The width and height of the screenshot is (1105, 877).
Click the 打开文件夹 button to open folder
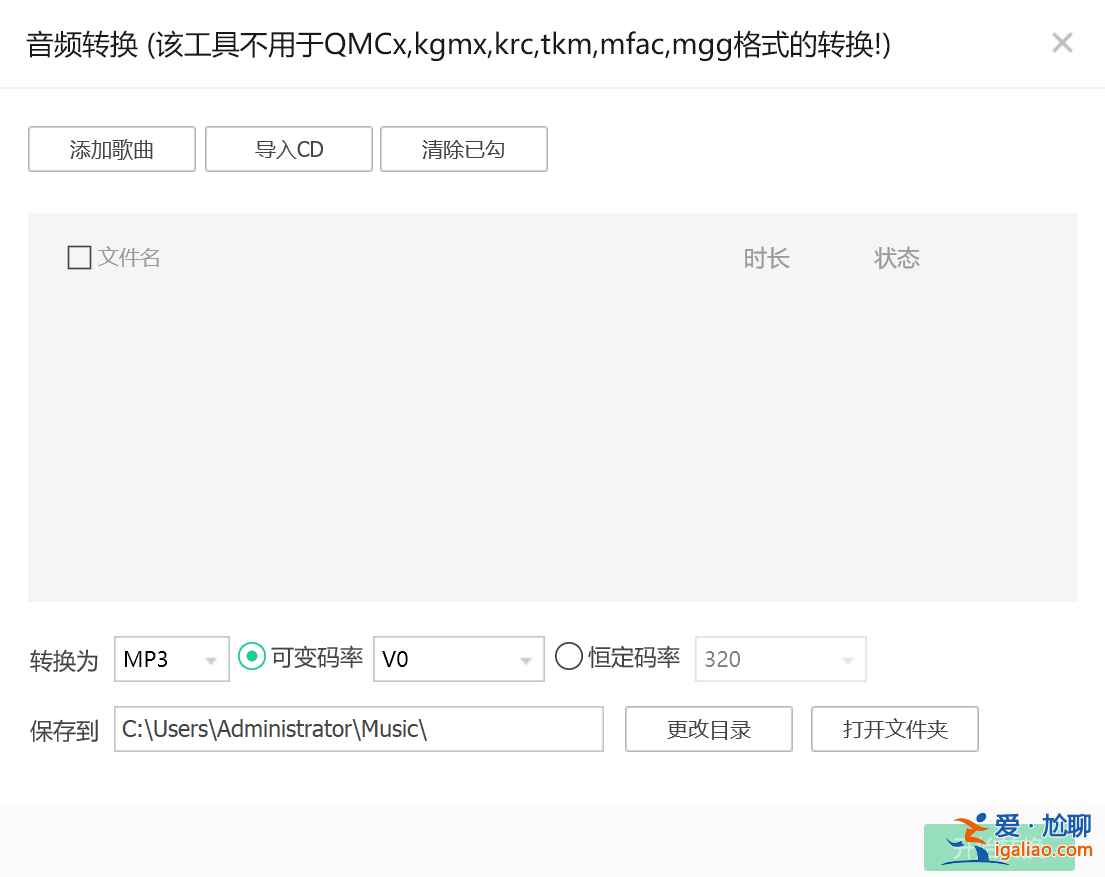(x=894, y=729)
